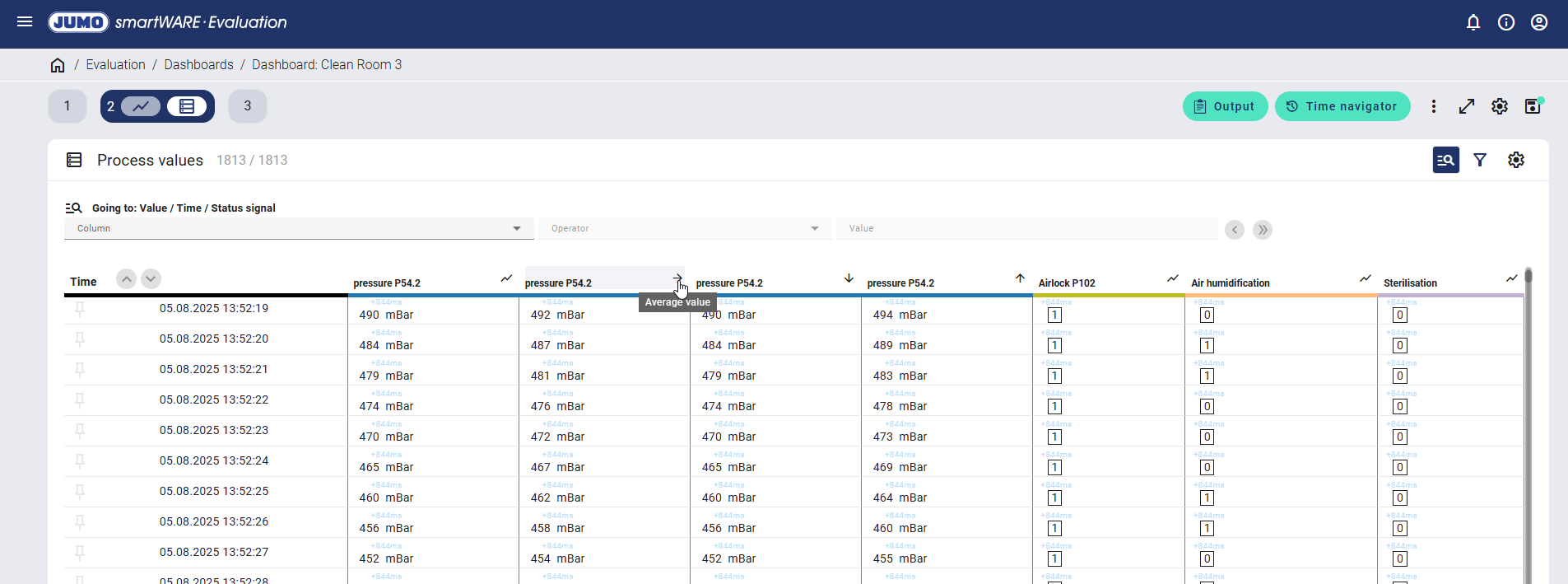Open the info help icon
1568x584 pixels.
pyautogui.click(x=1505, y=22)
